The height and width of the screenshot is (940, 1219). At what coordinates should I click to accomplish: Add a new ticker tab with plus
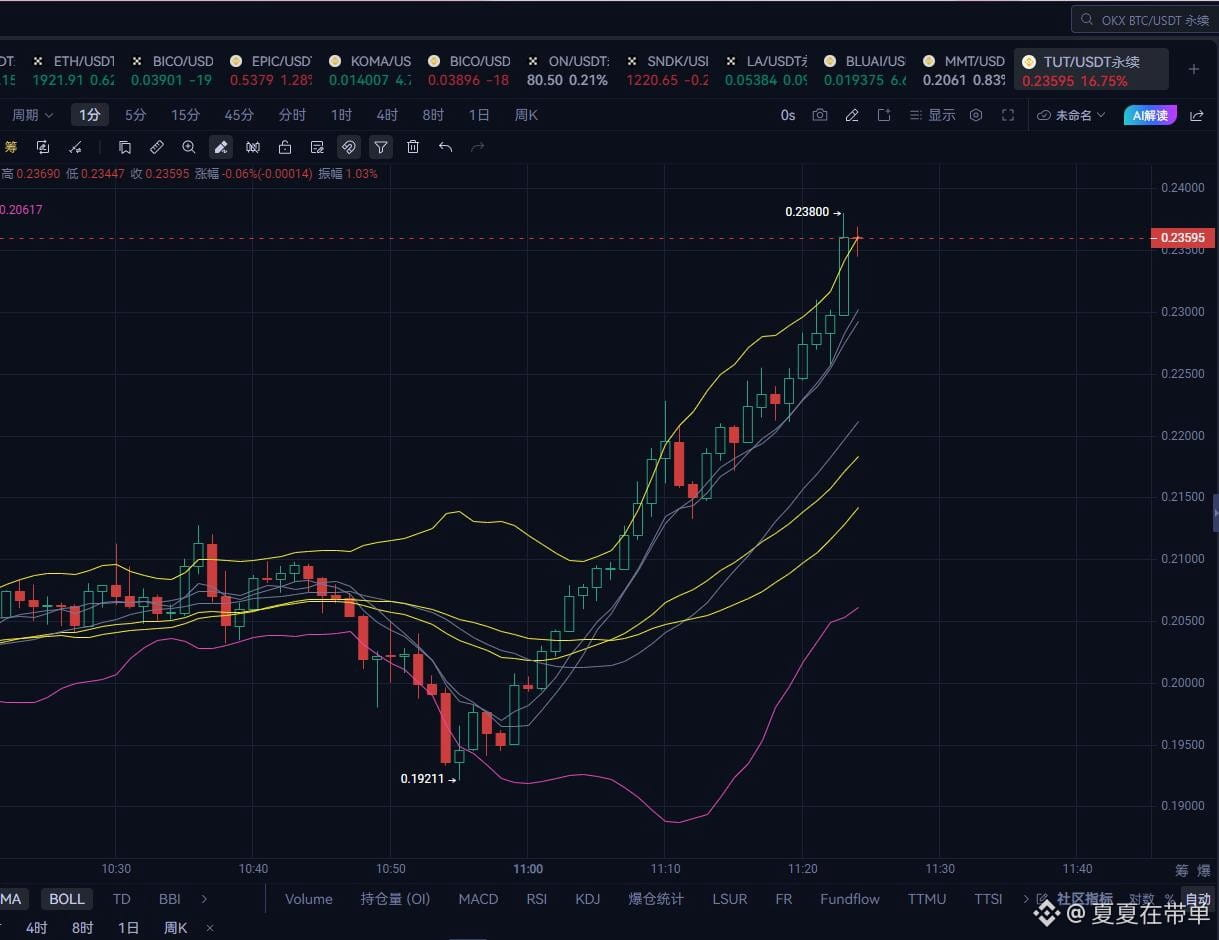1193,69
